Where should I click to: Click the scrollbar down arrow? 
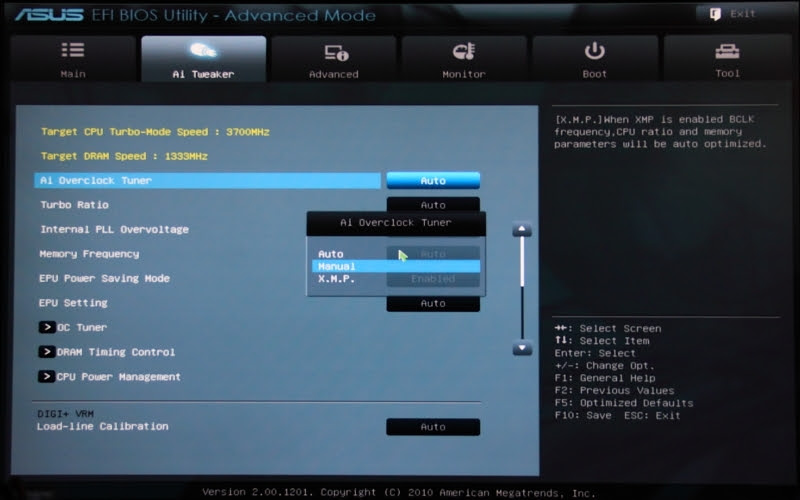coord(522,348)
